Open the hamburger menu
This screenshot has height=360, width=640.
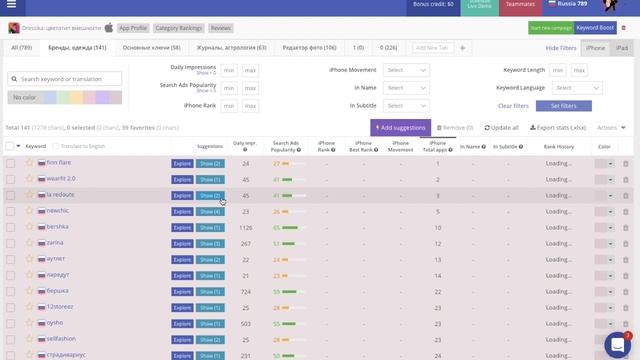click(11, 4)
